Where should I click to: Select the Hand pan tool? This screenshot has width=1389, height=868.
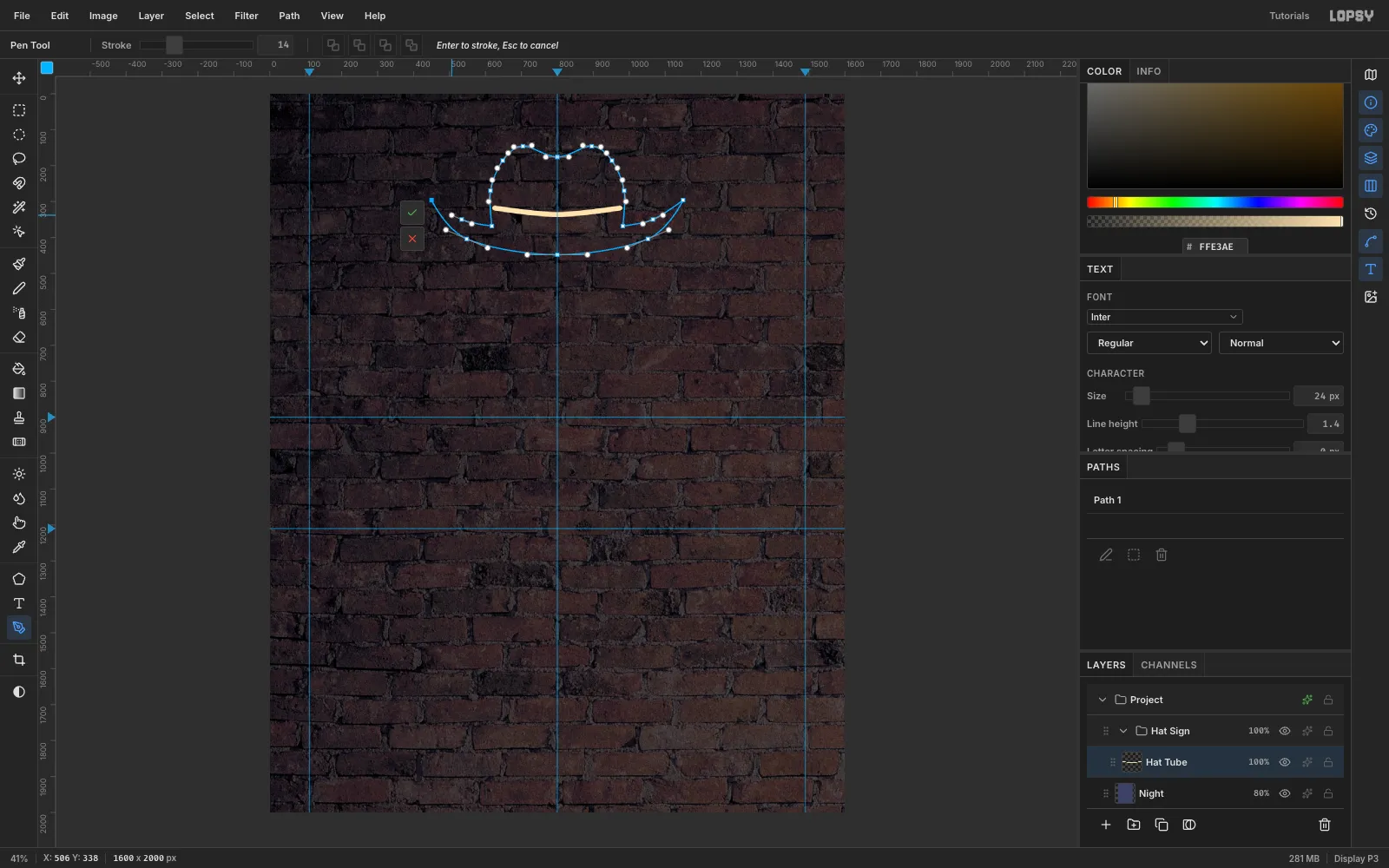pyautogui.click(x=19, y=523)
